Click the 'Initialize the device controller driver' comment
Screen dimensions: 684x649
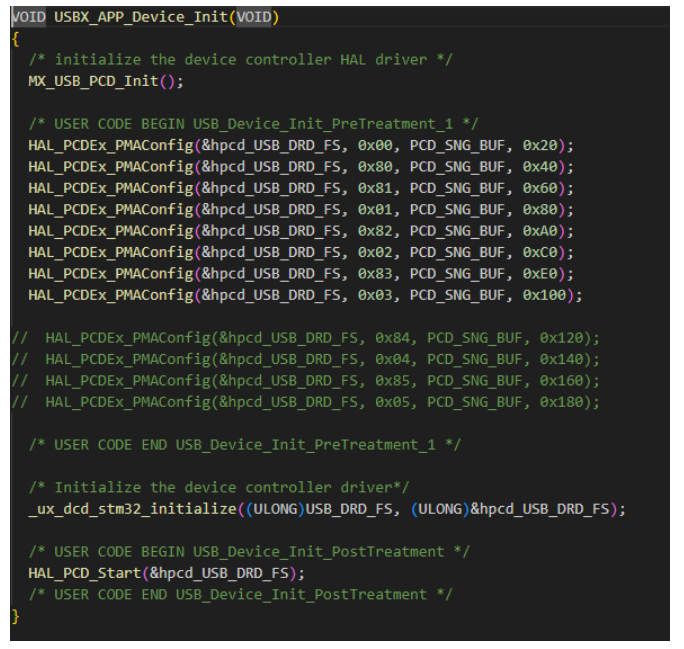click(219, 488)
